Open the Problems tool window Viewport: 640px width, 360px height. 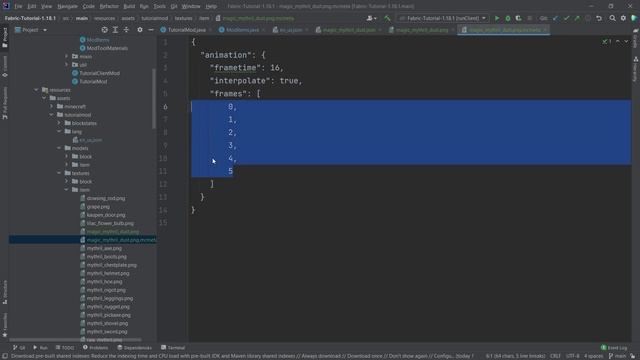coord(96,348)
